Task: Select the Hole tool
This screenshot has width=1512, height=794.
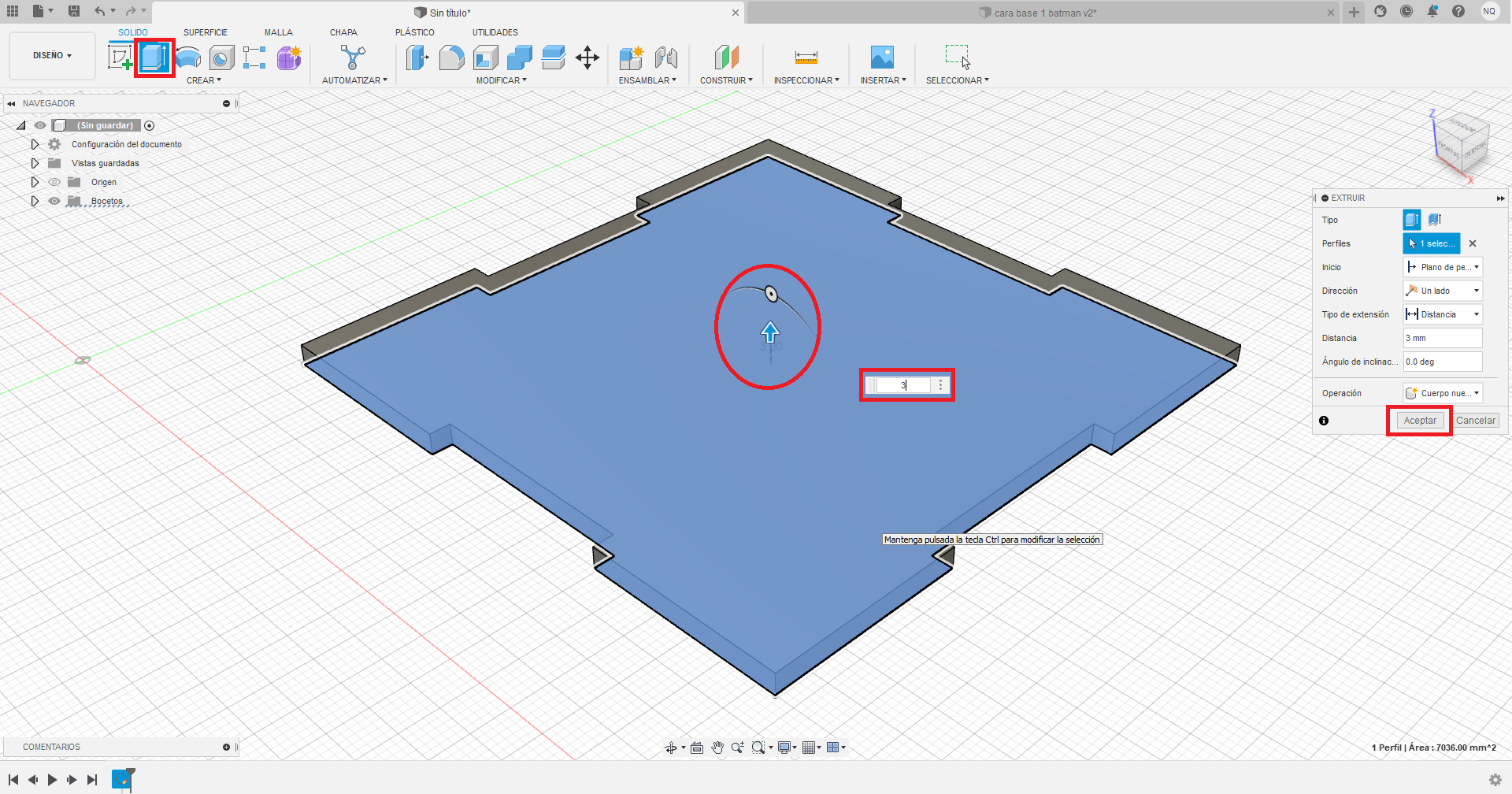Action: (x=221, y=58)
